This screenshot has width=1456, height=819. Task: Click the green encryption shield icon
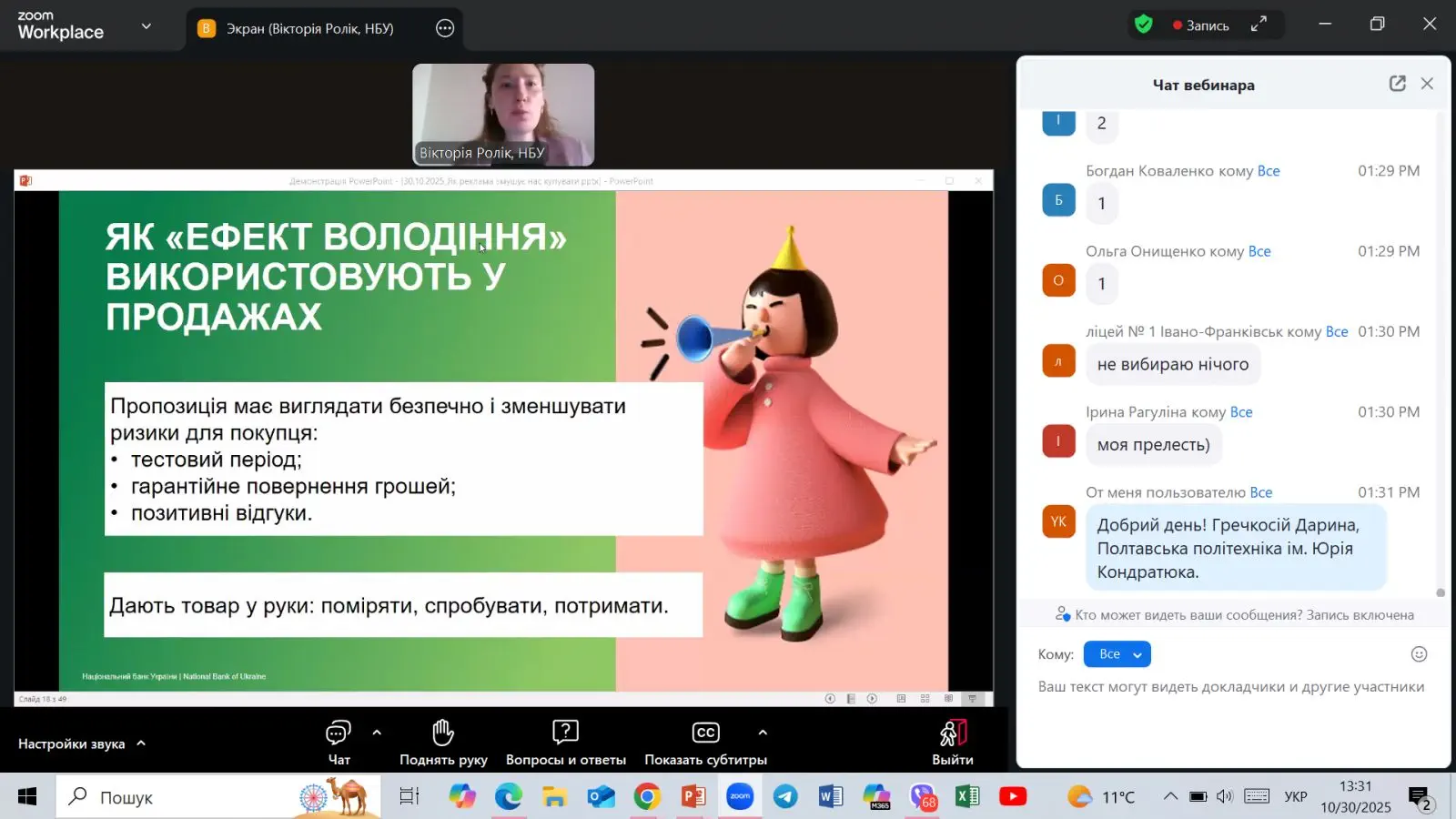coord(1144,25)
